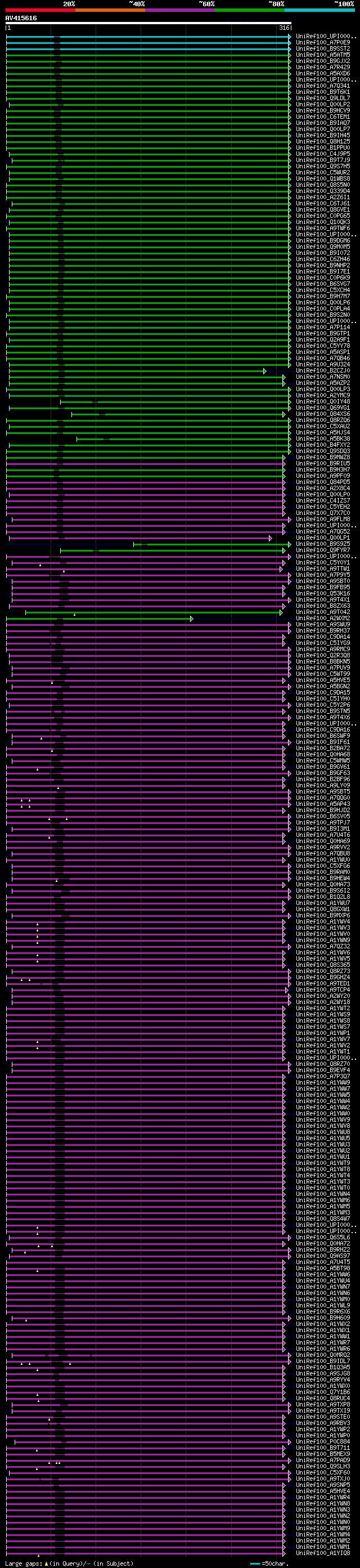Viewport: 360px width, 1568px height.
Task: Click the query name AV415616
Action: [21, 18]
